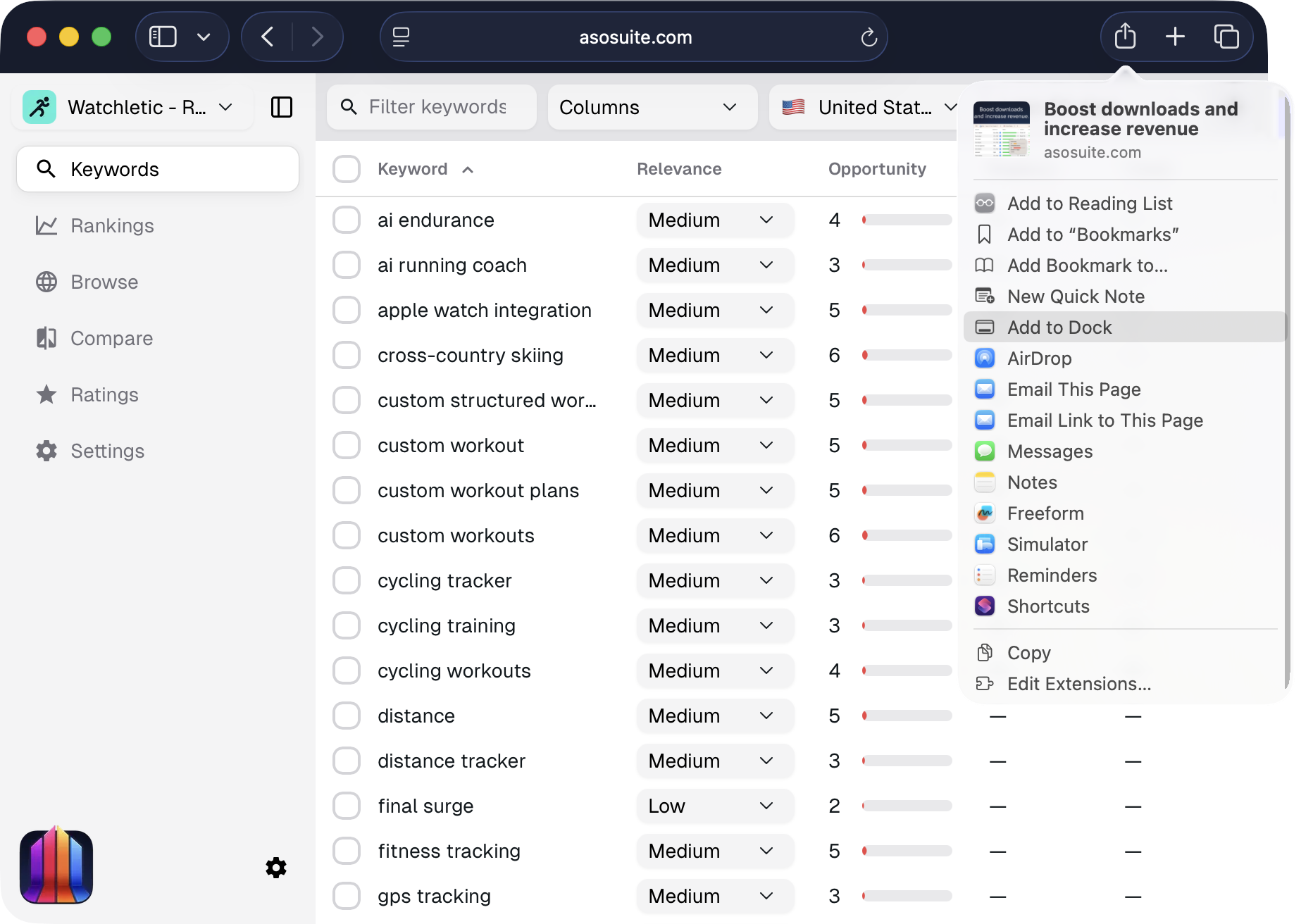The image size is (1313, 924).
Task: Reload the page with the refresh icon
Action: [869, 37]
